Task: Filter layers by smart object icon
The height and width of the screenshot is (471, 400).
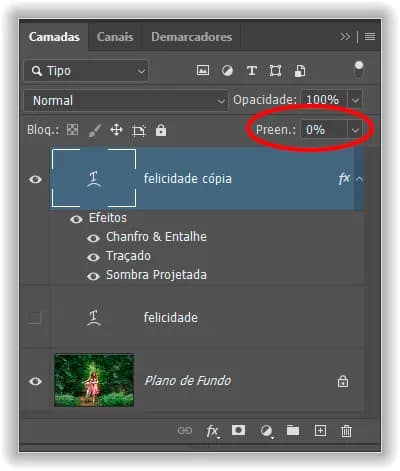Action: (300, 71)
